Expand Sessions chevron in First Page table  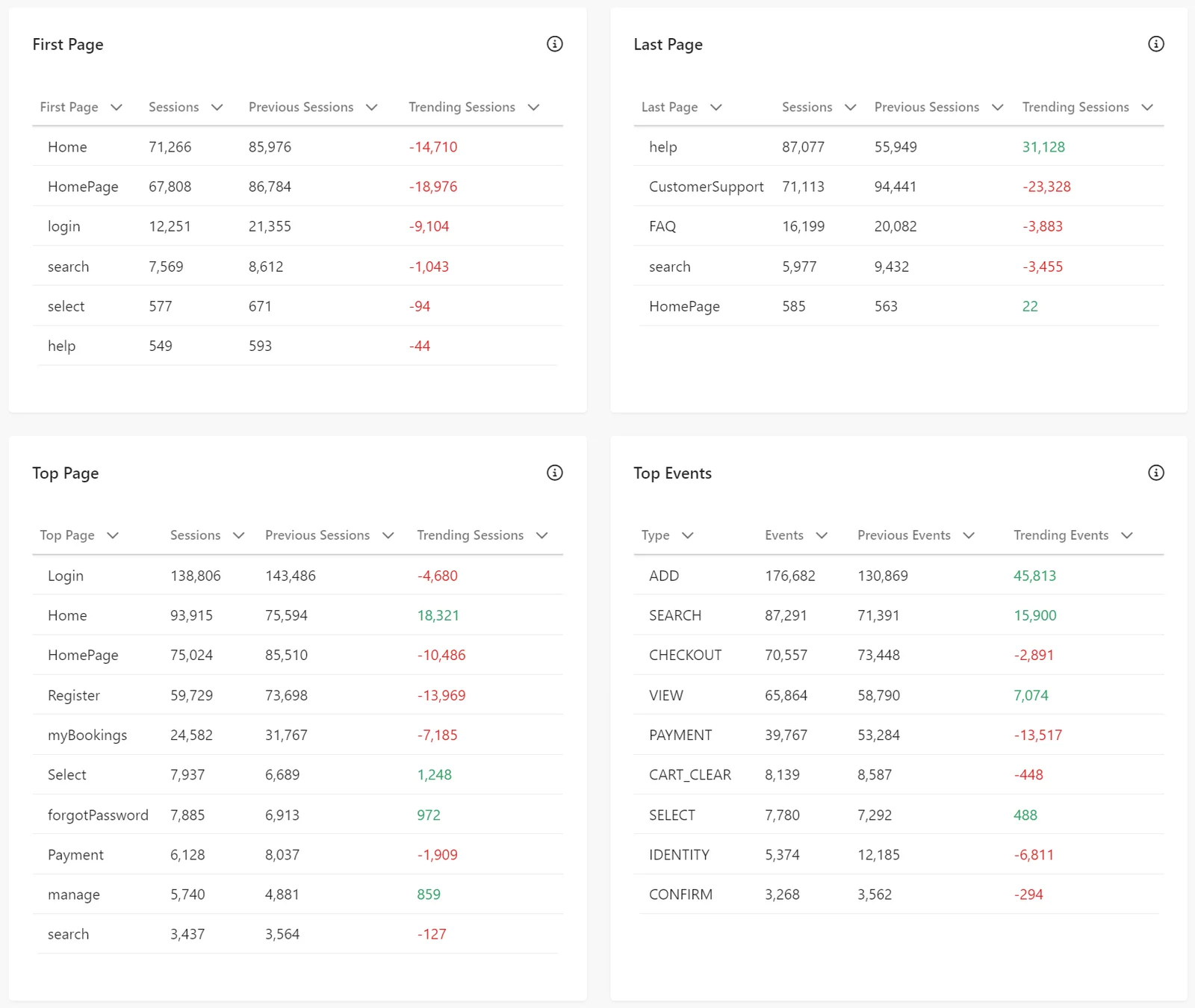pos(217,108)
